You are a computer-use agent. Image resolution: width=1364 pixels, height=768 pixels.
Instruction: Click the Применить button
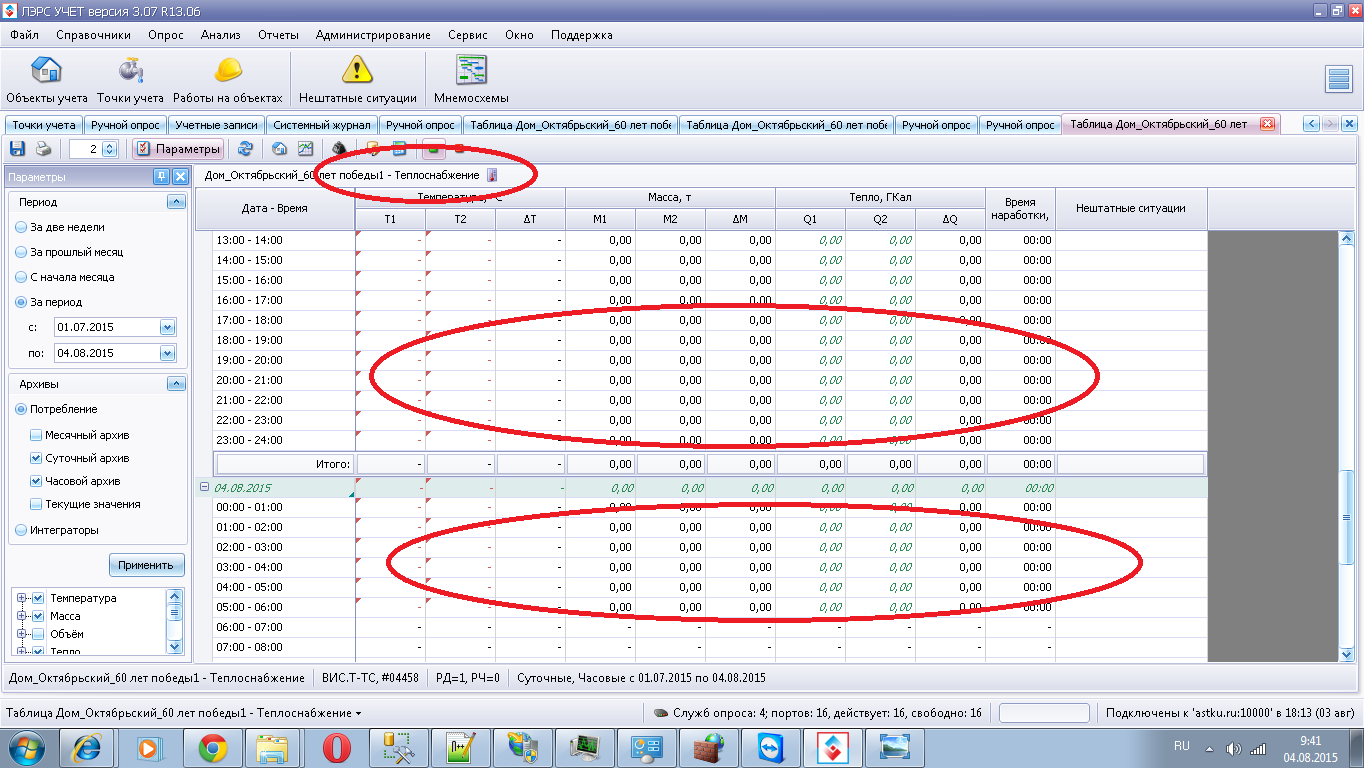pyautogui.click(x=146, y=565)
